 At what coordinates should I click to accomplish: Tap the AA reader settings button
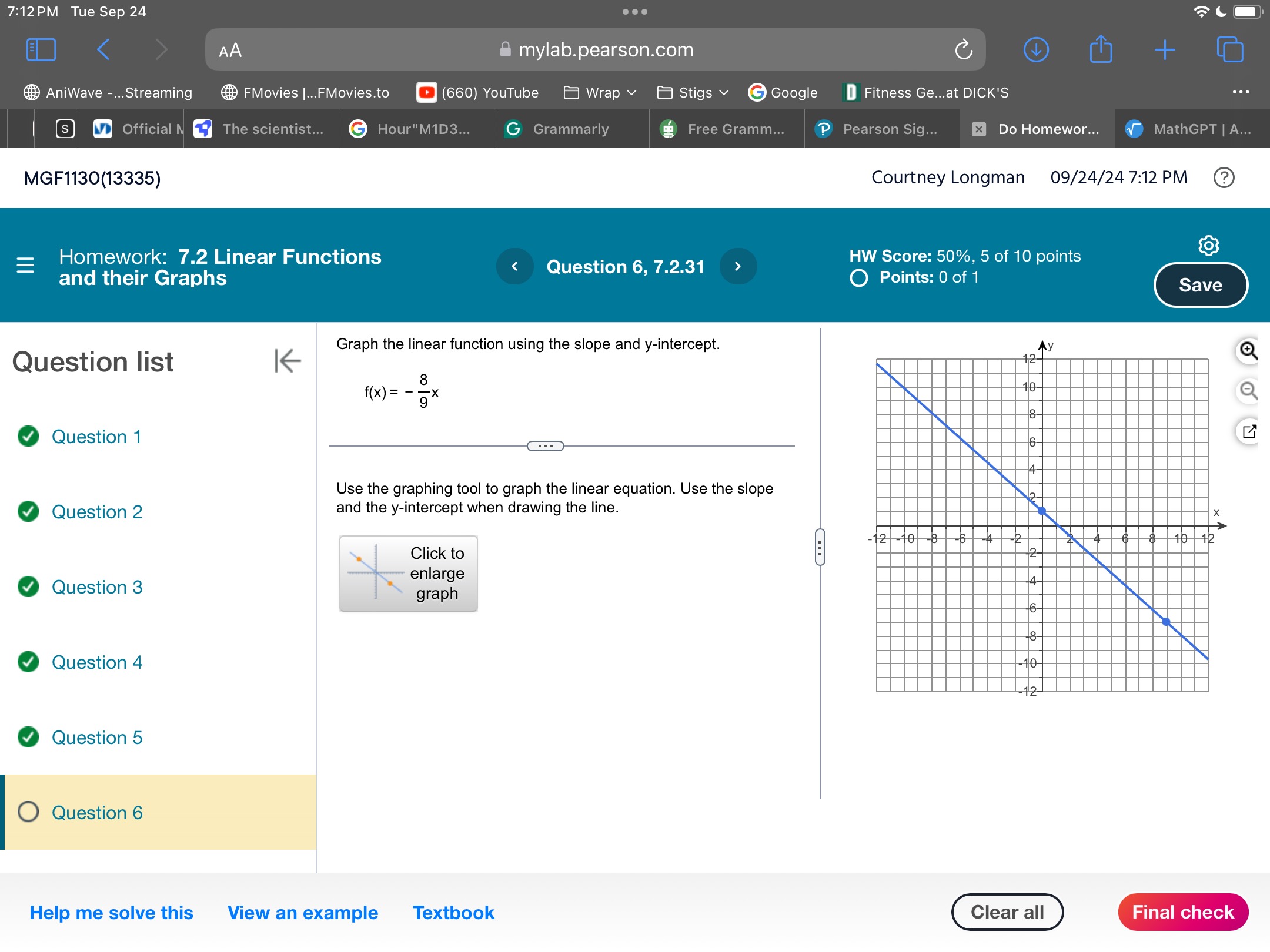point(230,51)
